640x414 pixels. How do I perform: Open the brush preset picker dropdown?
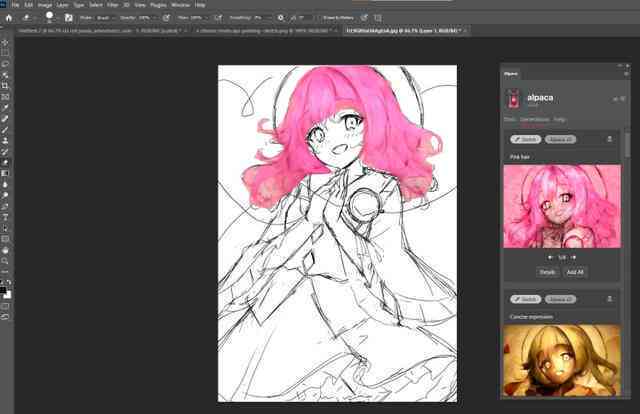(50, 18)
